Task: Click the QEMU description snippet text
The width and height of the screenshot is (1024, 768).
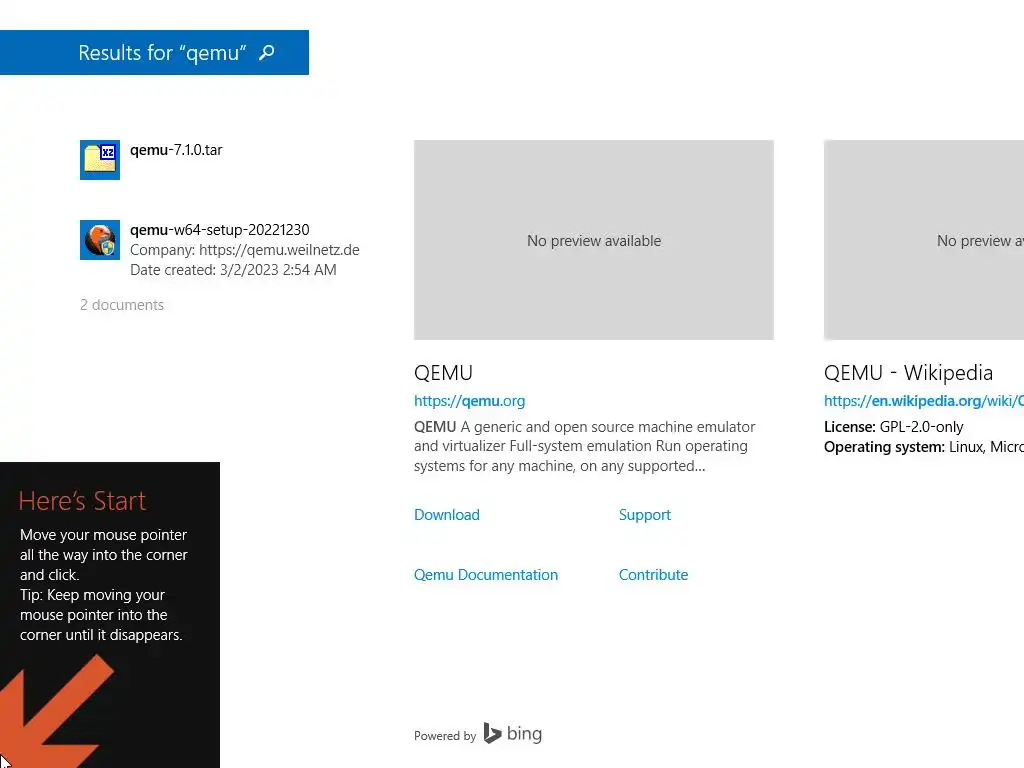Action: coord(584,446)
